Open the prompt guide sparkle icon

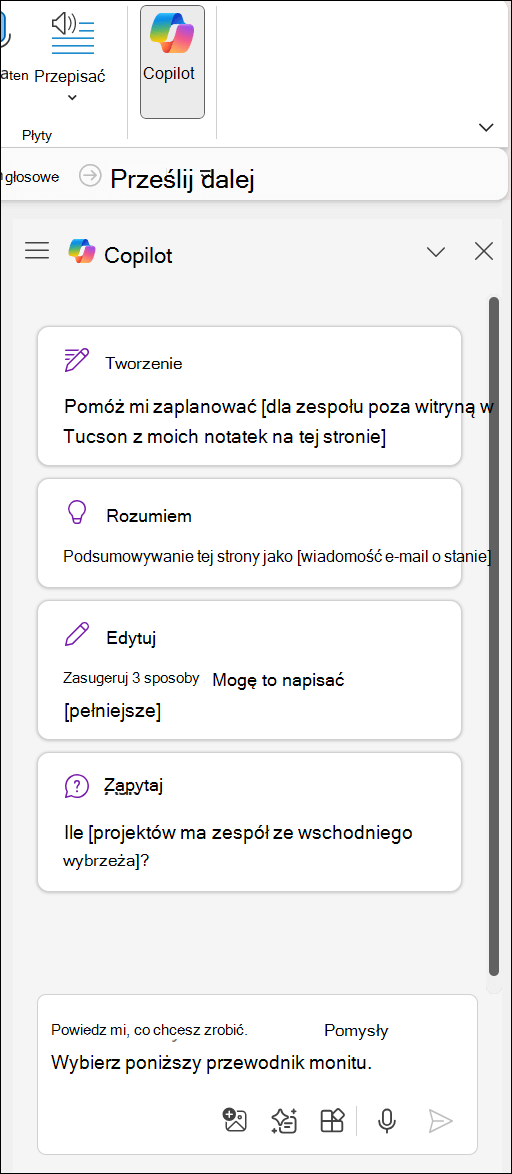click(x=284, y=1120)
